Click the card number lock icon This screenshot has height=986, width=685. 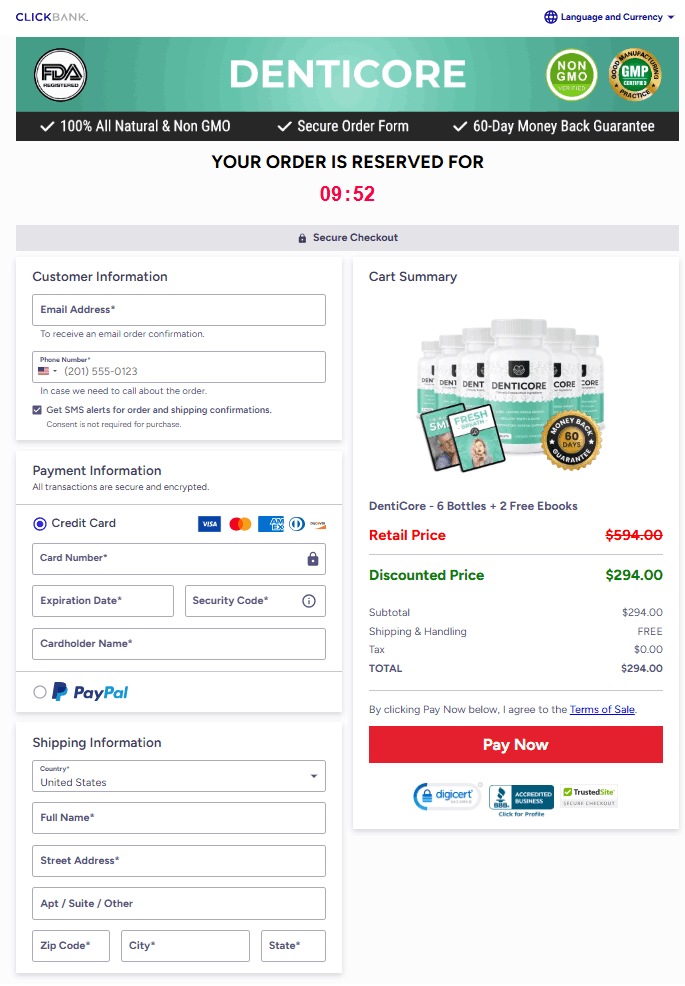pyautogui.click(x=313, y=559)
